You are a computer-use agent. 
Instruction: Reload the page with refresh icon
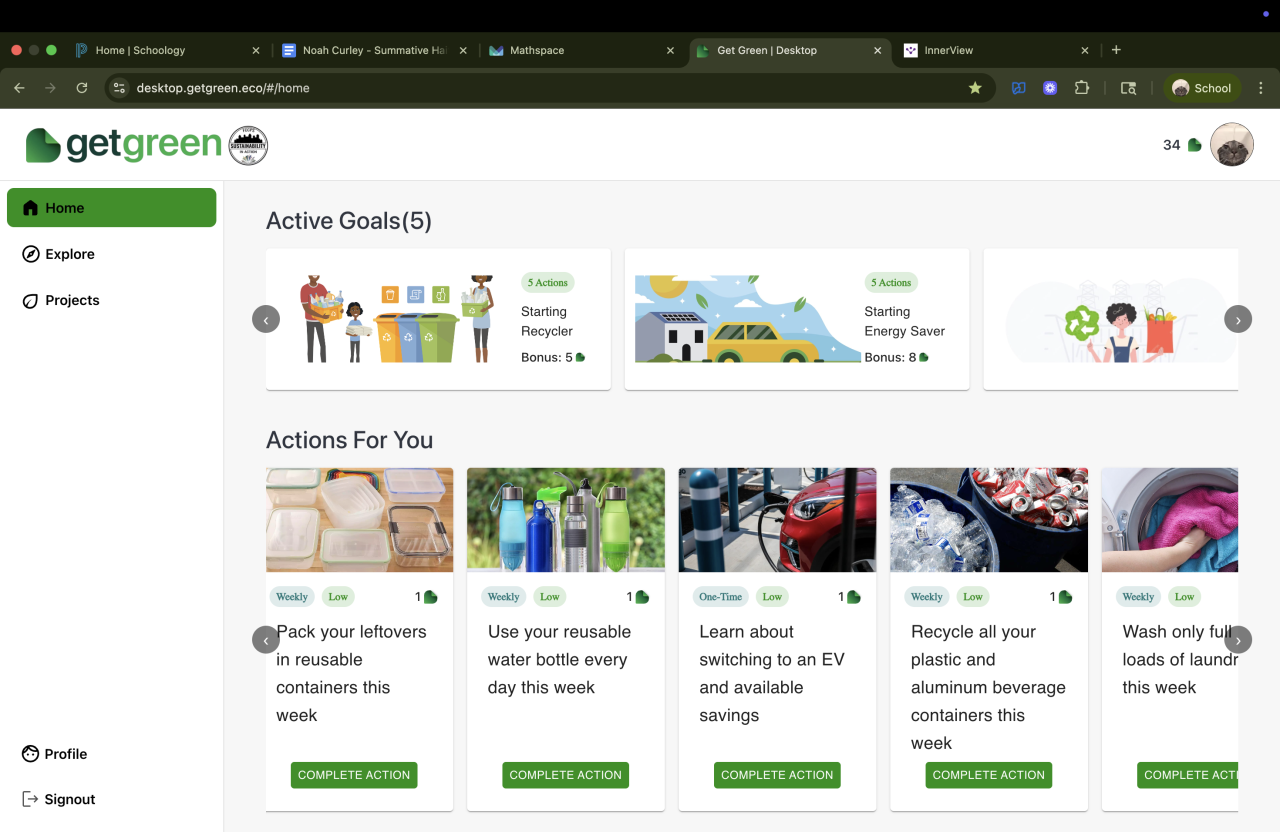tap(82, 88)
